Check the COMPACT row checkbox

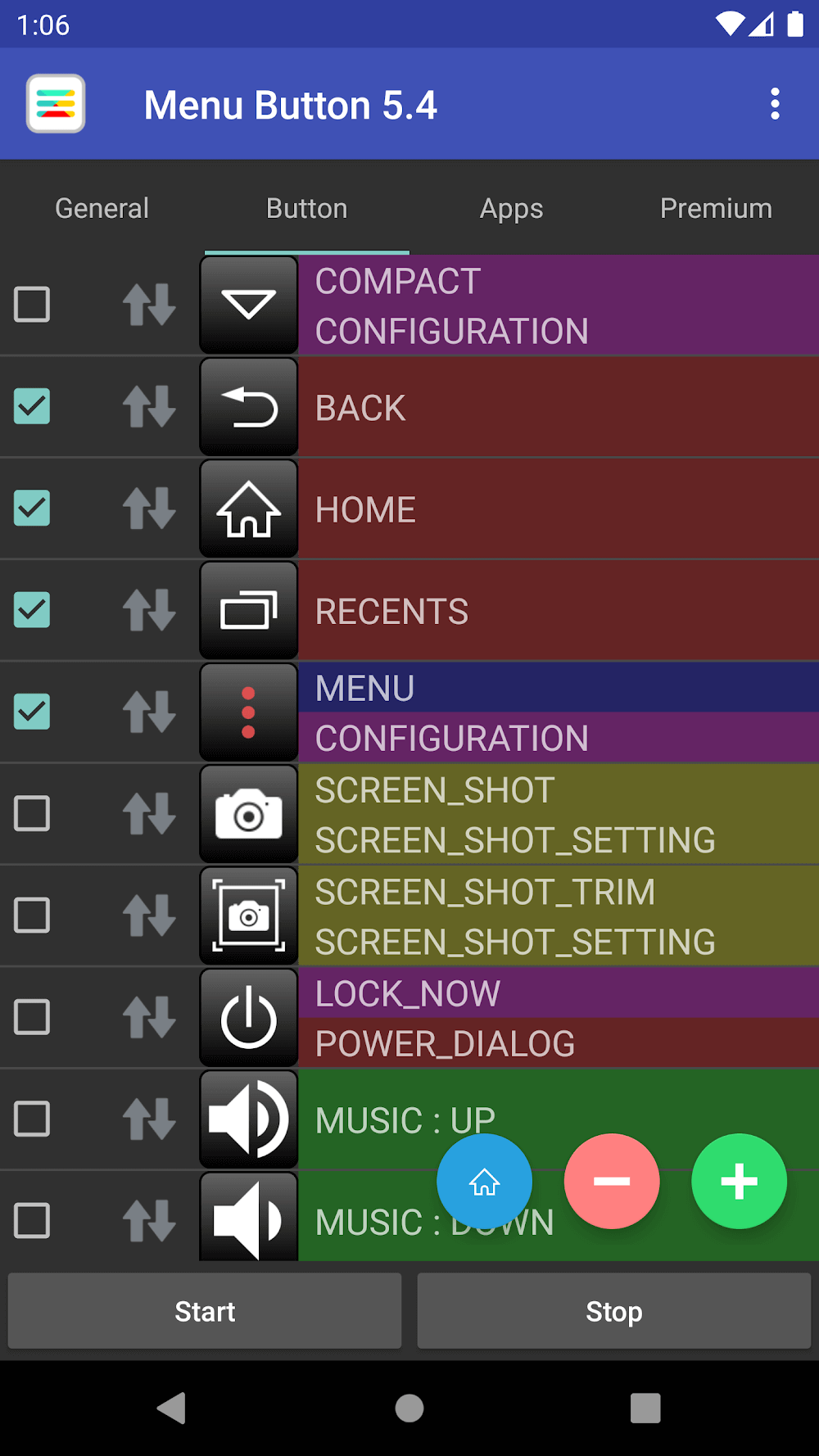coord(32,305)
